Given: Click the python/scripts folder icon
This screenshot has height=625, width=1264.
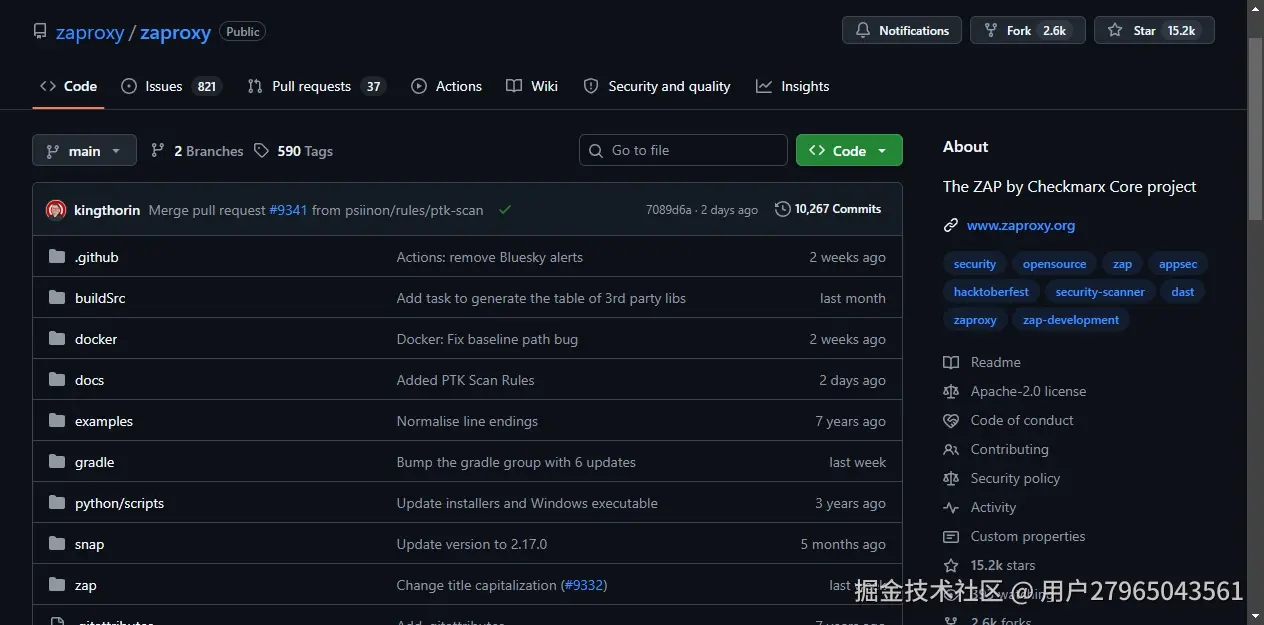Looking at the screenshot, I should click(x=57, y=503).
